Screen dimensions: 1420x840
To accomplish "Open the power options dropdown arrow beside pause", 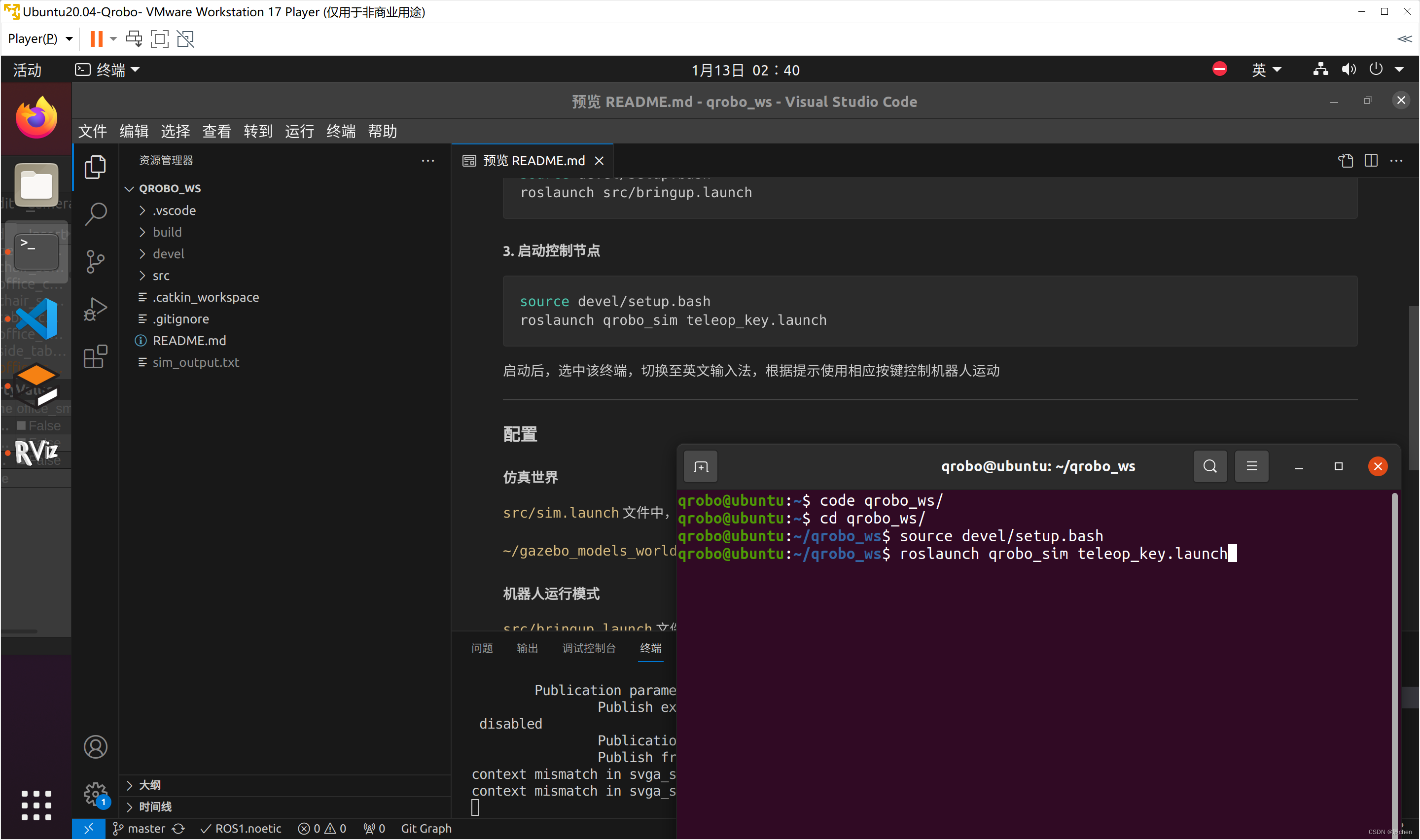I will click(113, 38).
